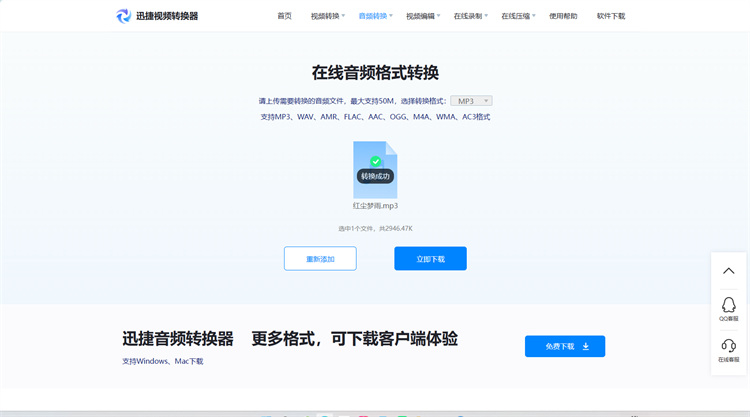Screen dimensions: 750x417
Task: Expand the 在线录制 dropdown menu
Action: point(471,16)
